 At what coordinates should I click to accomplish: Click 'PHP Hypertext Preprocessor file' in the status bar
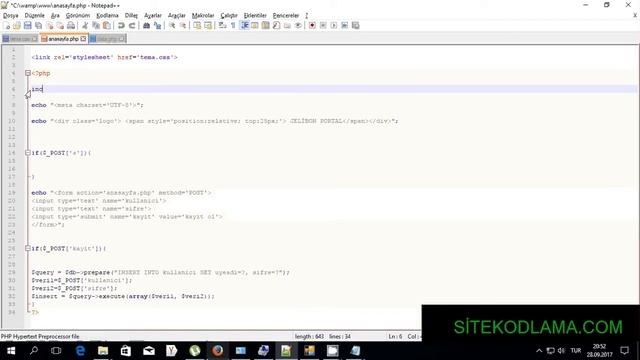[40, 336]
